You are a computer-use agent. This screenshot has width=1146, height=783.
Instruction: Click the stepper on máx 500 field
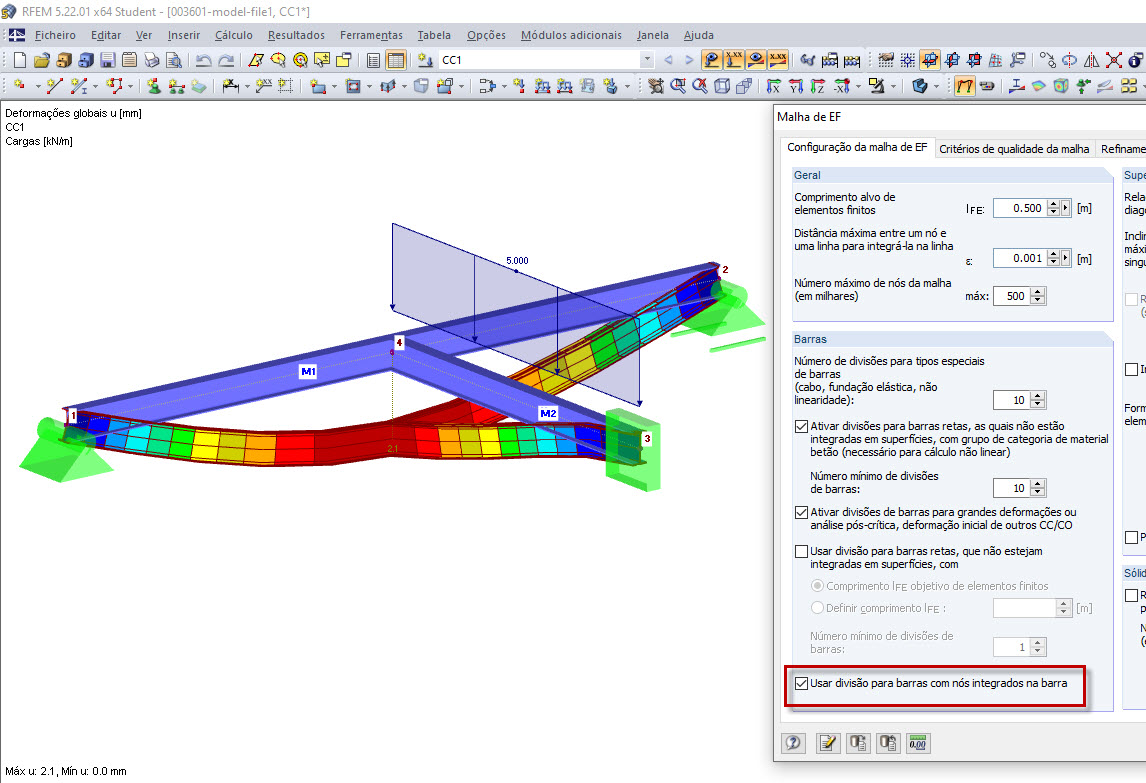[x=1037, y=296]
